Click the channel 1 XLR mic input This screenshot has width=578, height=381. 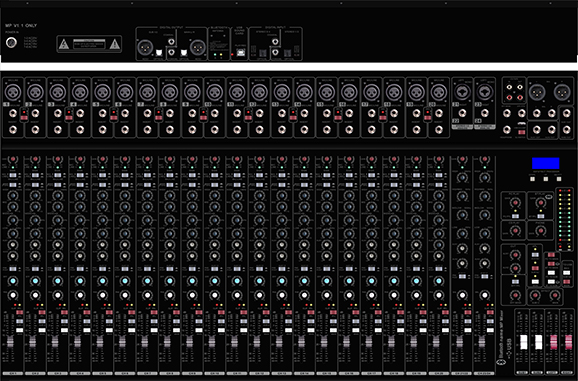coord(13,92)
